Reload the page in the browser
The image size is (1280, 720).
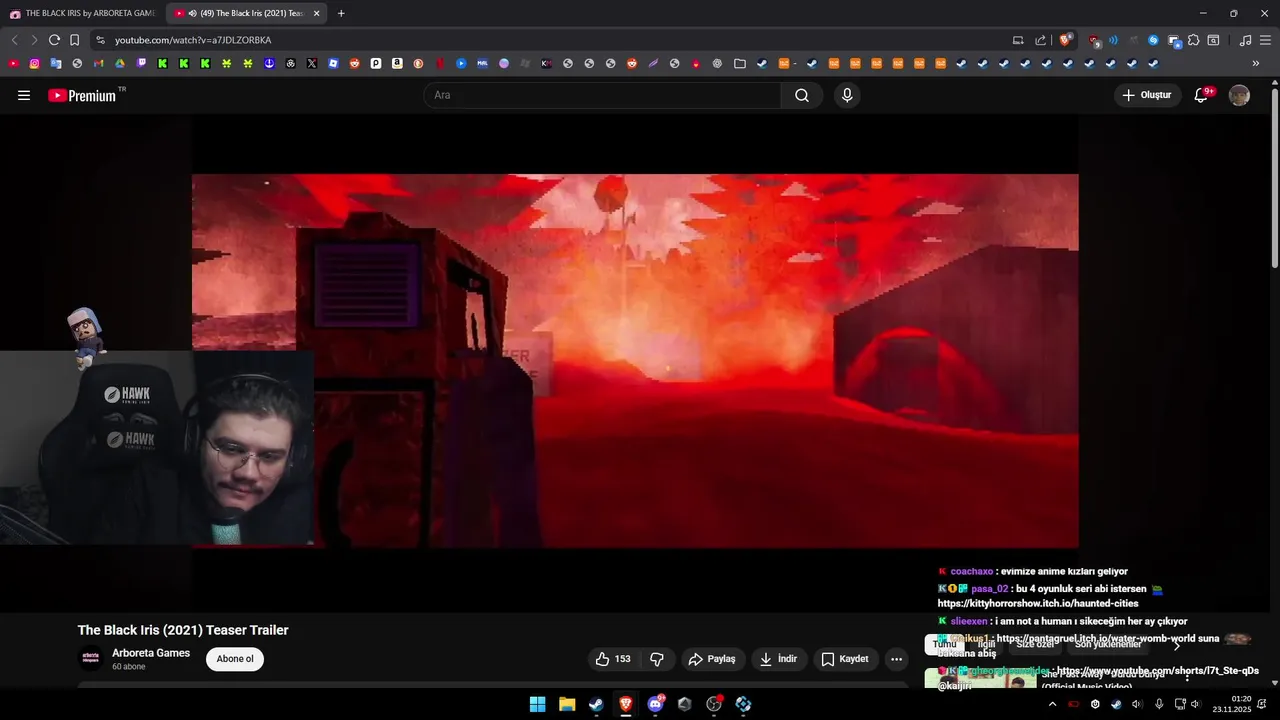point(54,40)
